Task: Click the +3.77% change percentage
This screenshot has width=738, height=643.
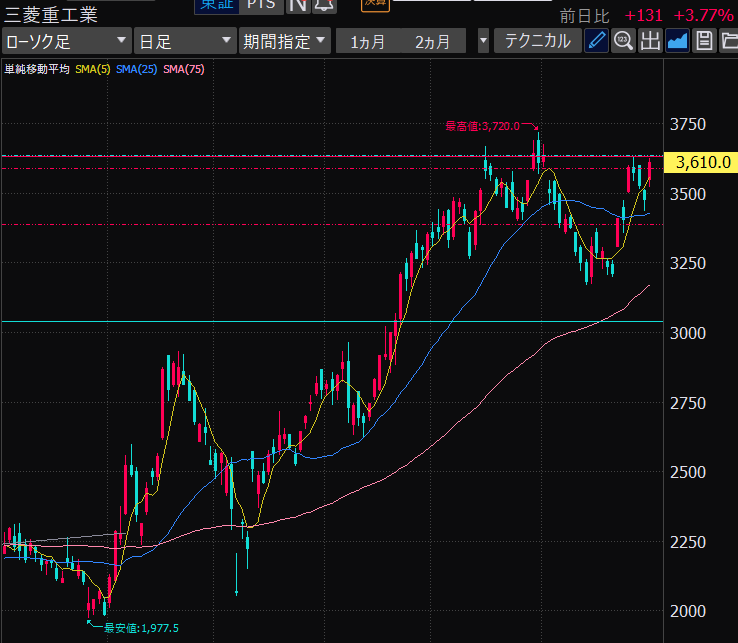Action: (x=704, y=16)
